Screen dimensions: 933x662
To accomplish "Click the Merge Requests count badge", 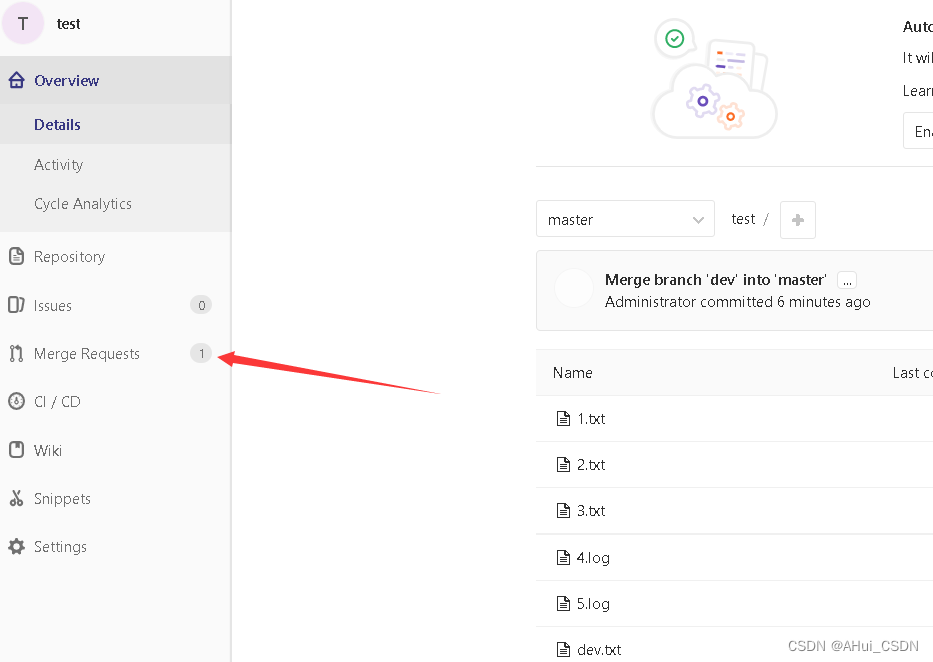I will coord(201,354).
